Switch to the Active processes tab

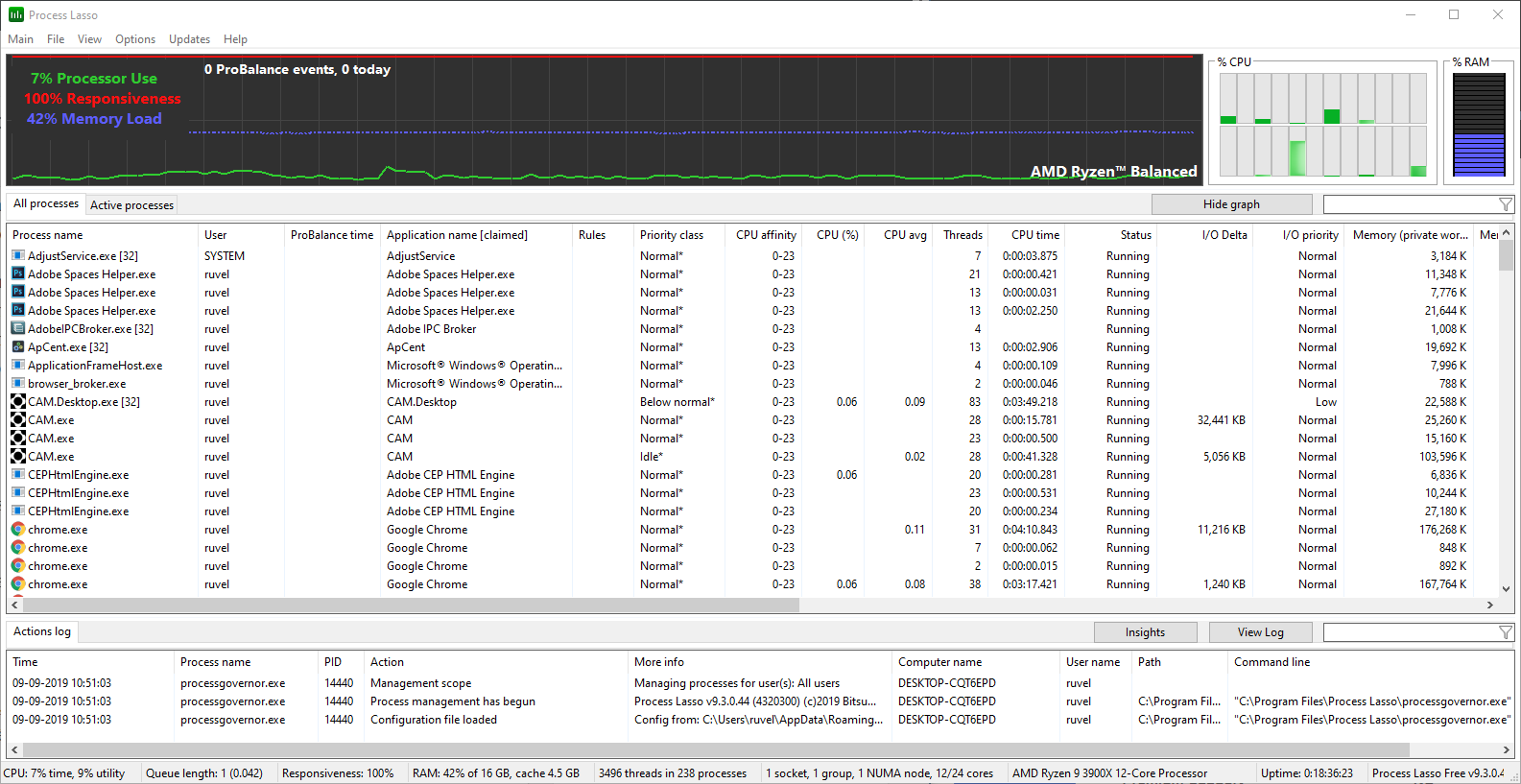click(x=131, y=205)
